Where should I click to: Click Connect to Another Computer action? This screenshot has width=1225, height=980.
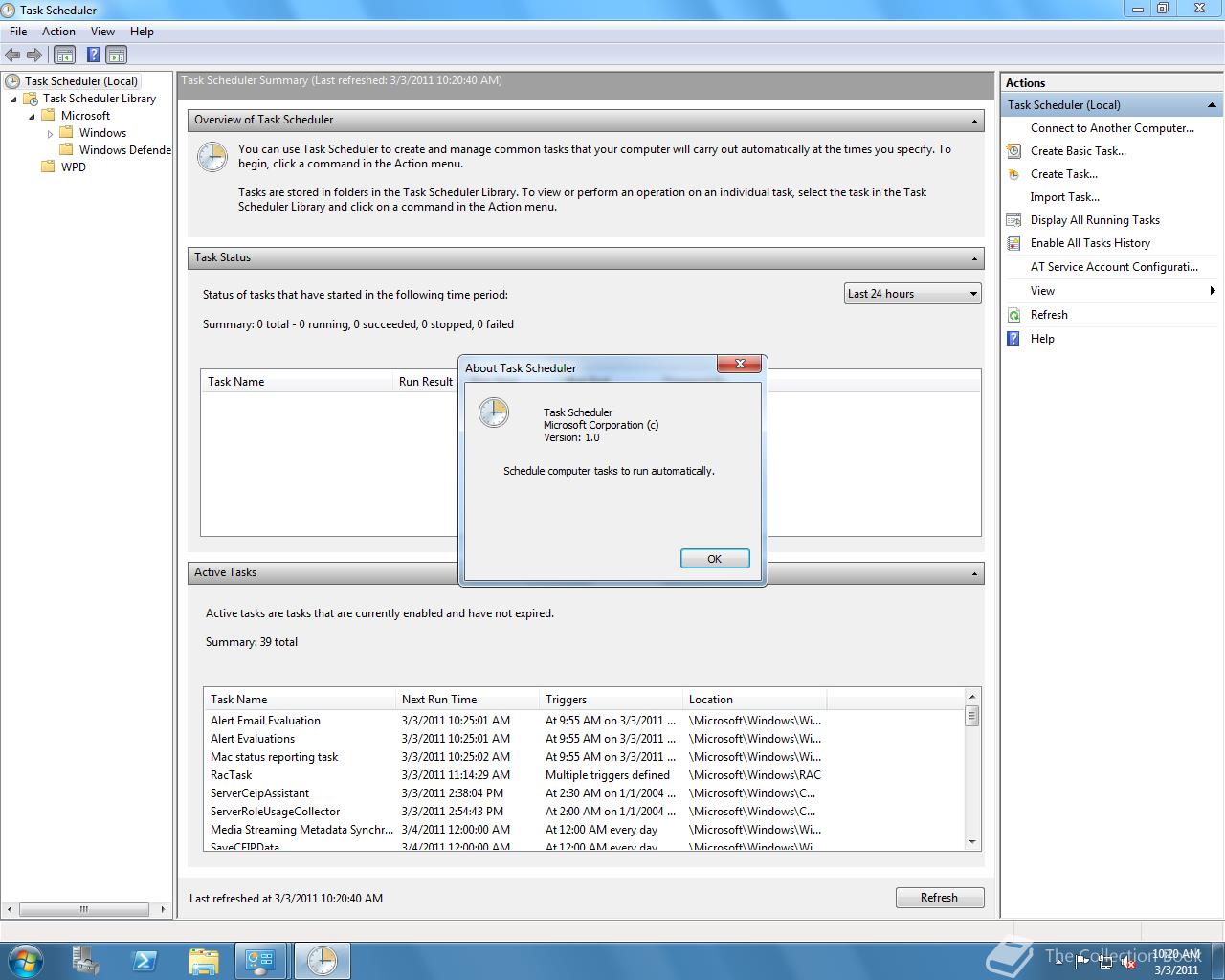pyautogui.click(x=1112, y=128)
